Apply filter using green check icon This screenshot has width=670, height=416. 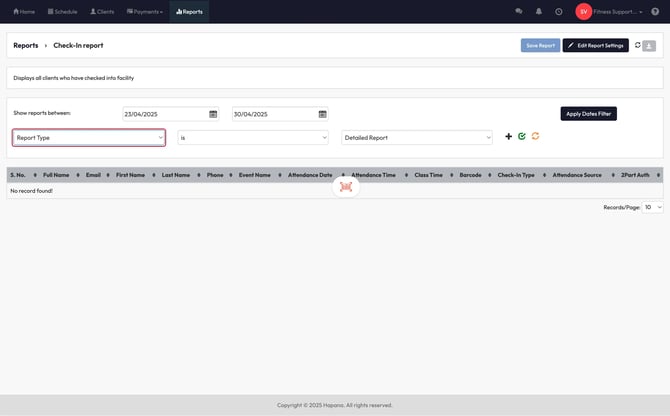(x=522, y=137)
